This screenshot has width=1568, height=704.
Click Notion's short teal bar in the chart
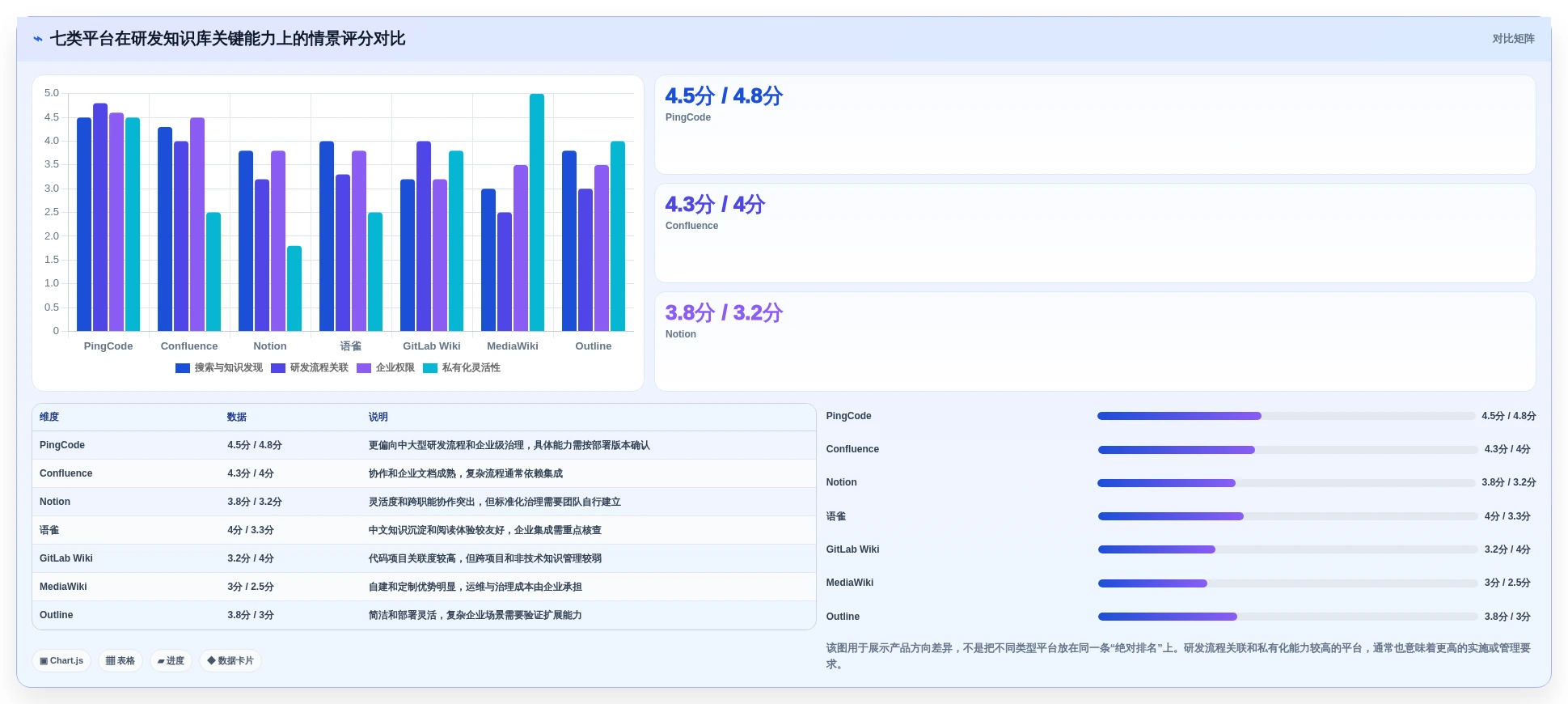[x=294, y=288]
